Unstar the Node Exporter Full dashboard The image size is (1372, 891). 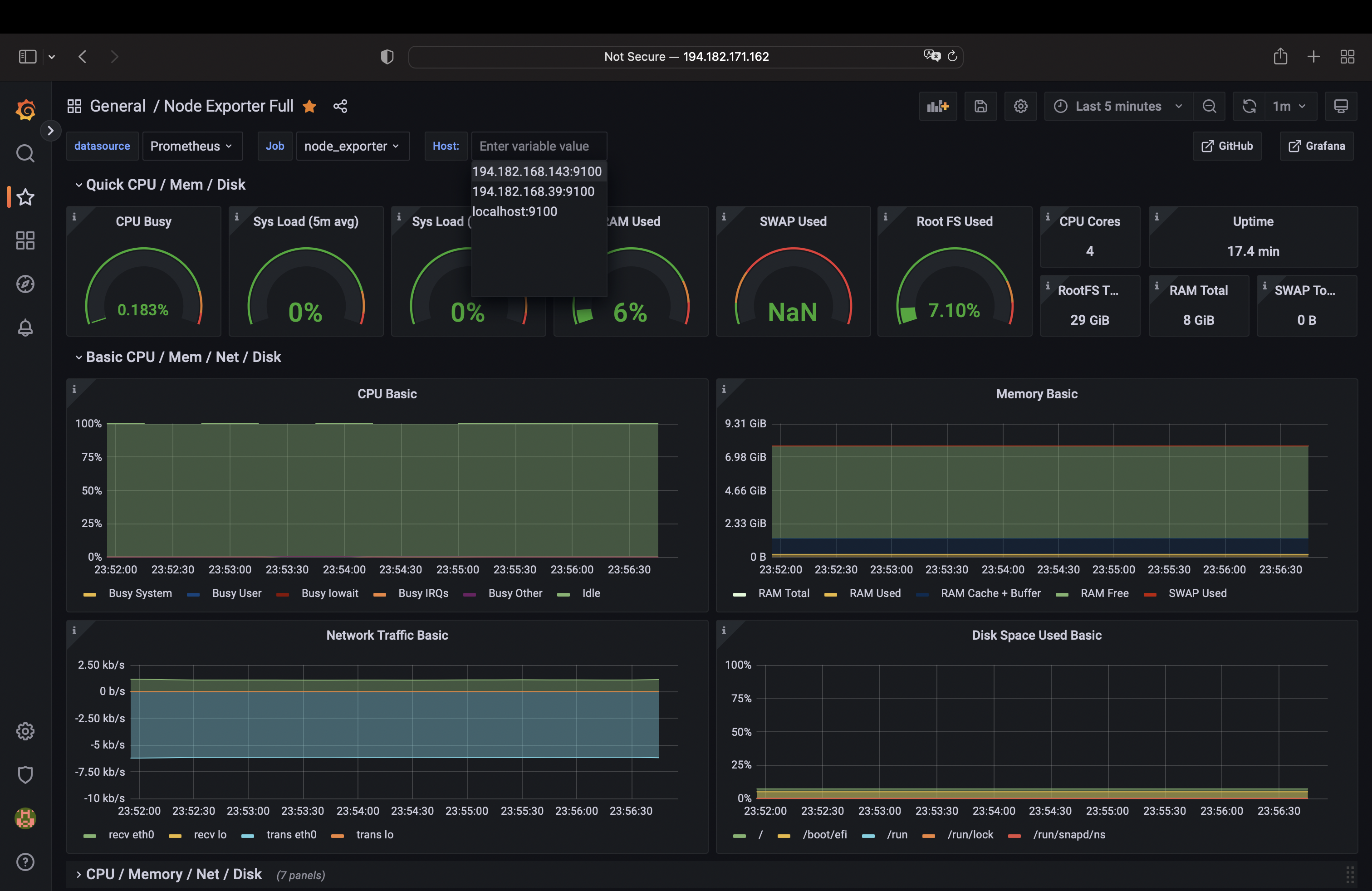309,107
